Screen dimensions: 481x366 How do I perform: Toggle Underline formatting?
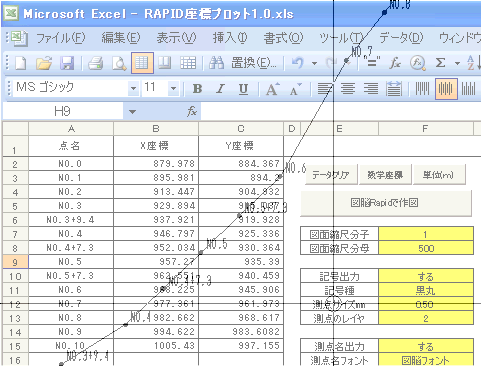pos(243,89)
